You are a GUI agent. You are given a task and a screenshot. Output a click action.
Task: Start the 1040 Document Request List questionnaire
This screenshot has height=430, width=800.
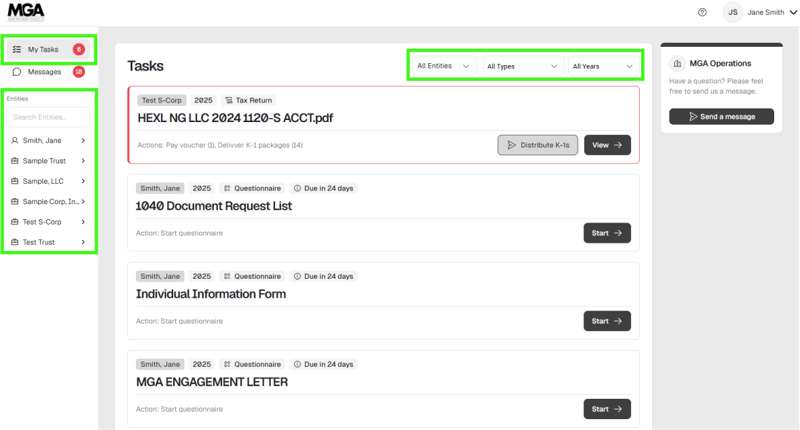606,233
